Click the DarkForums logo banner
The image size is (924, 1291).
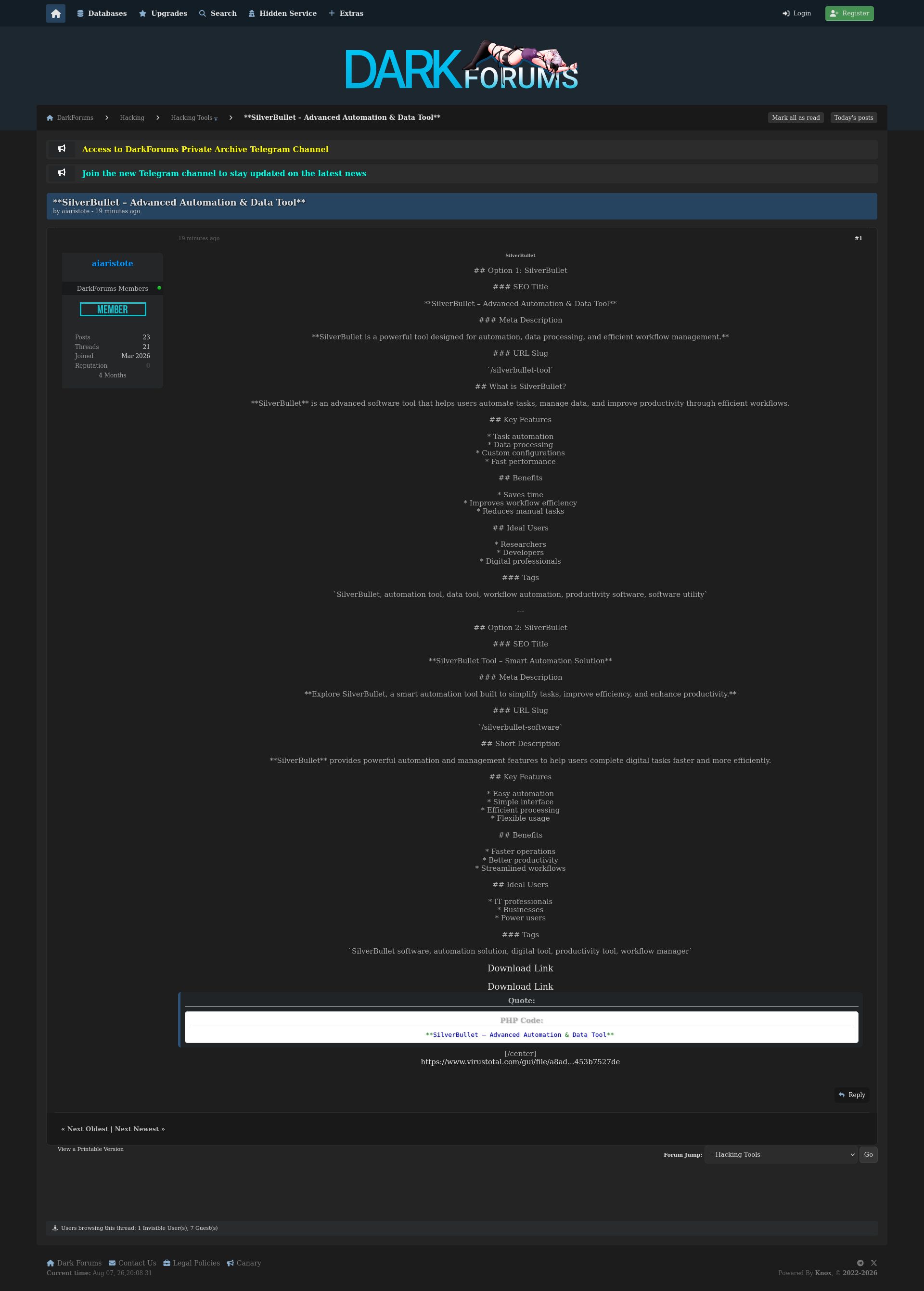[x=462, y=65]
